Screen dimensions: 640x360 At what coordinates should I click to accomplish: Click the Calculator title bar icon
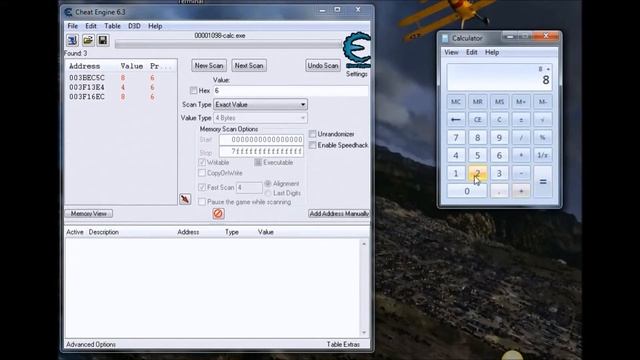pyautogui.click(x=445, y=38)
